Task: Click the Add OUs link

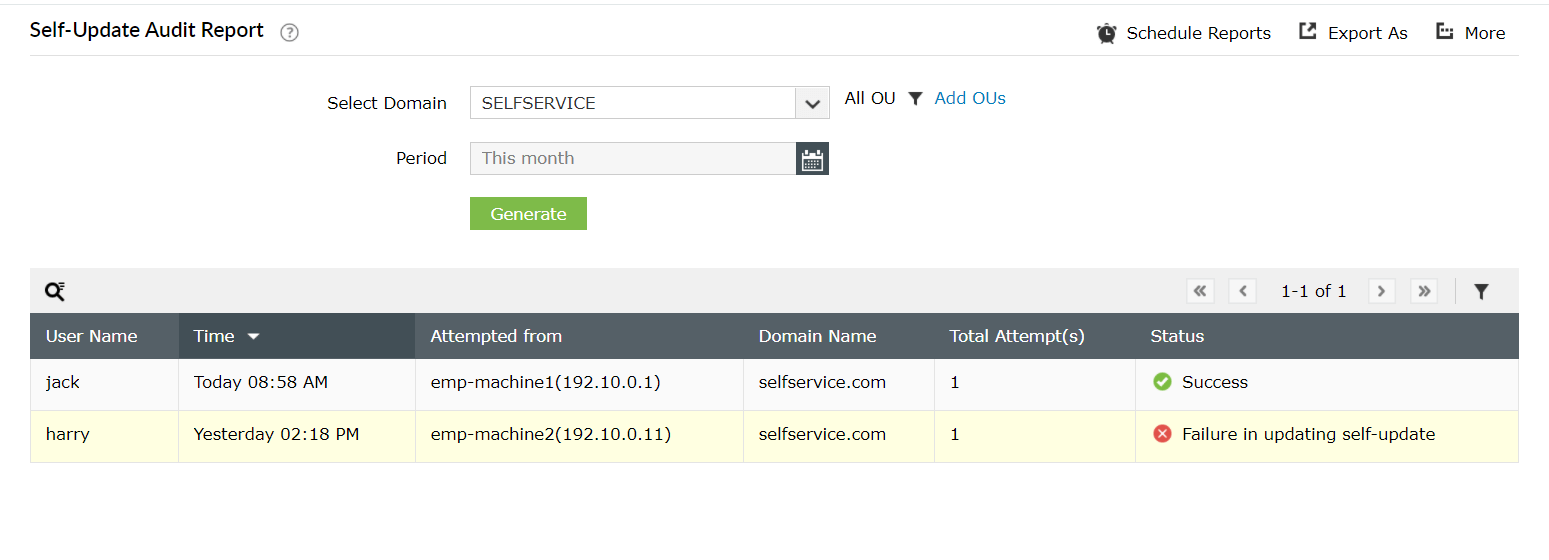Action: (x=970, y=98)
